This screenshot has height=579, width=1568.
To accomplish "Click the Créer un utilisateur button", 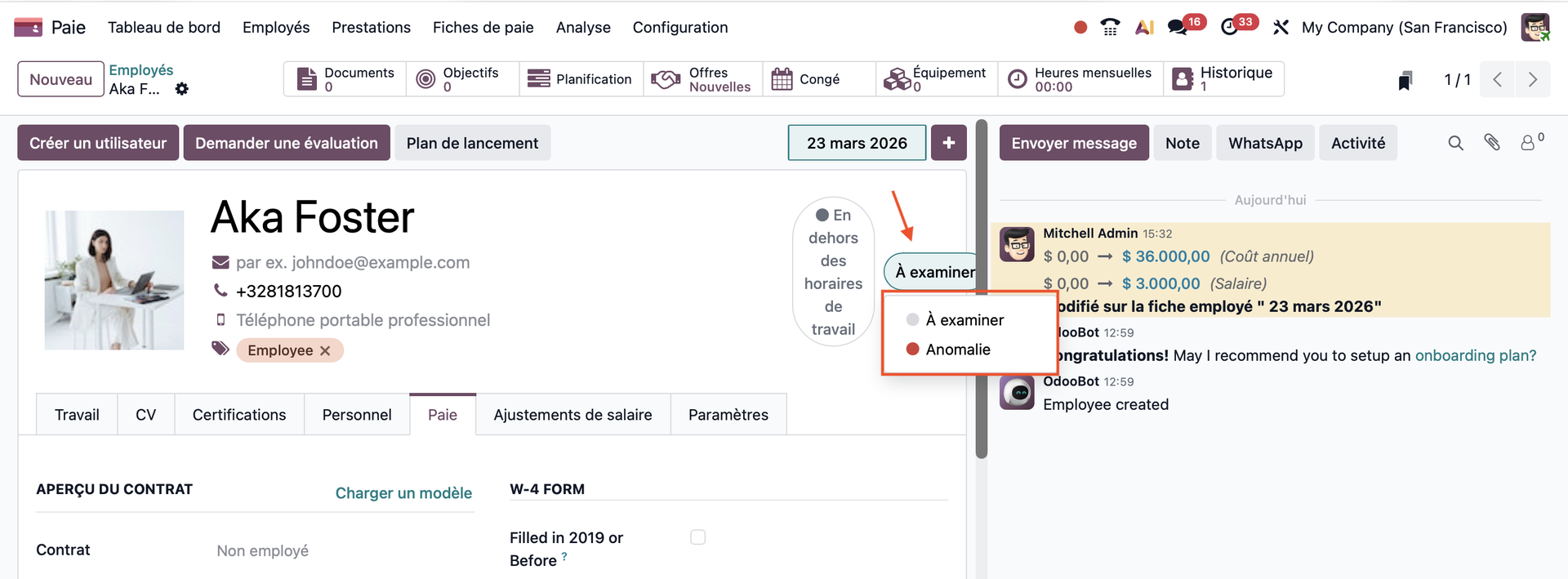I will (x=98, y=143).
